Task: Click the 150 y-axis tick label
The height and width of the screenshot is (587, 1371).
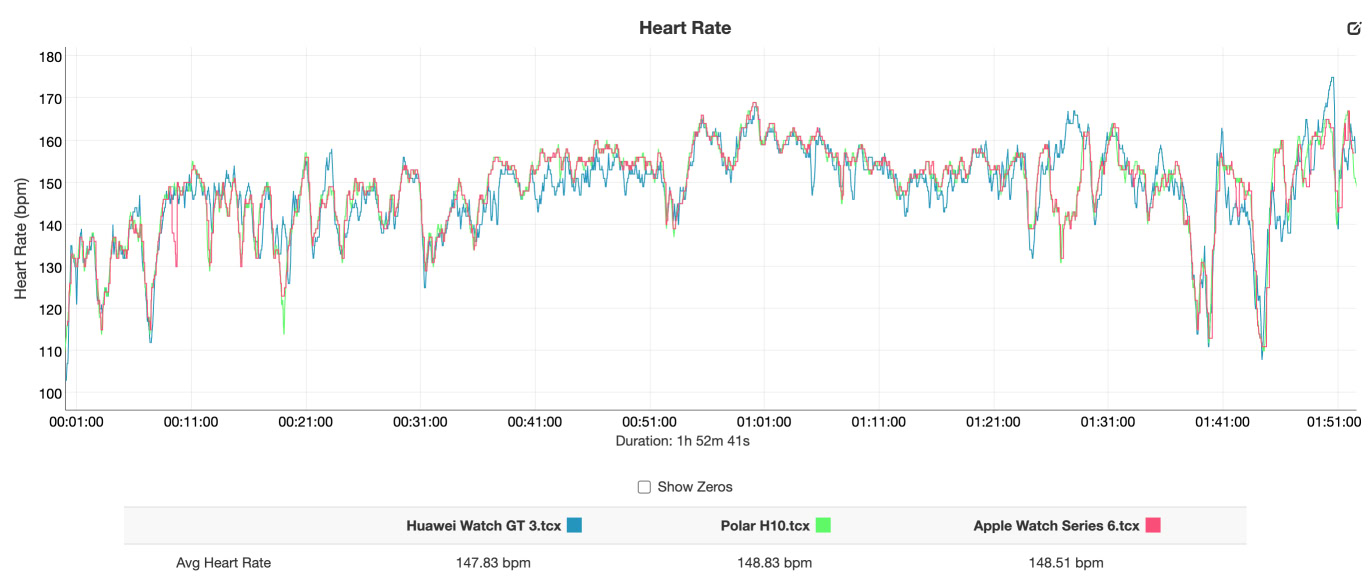Action: click(51, 183)
